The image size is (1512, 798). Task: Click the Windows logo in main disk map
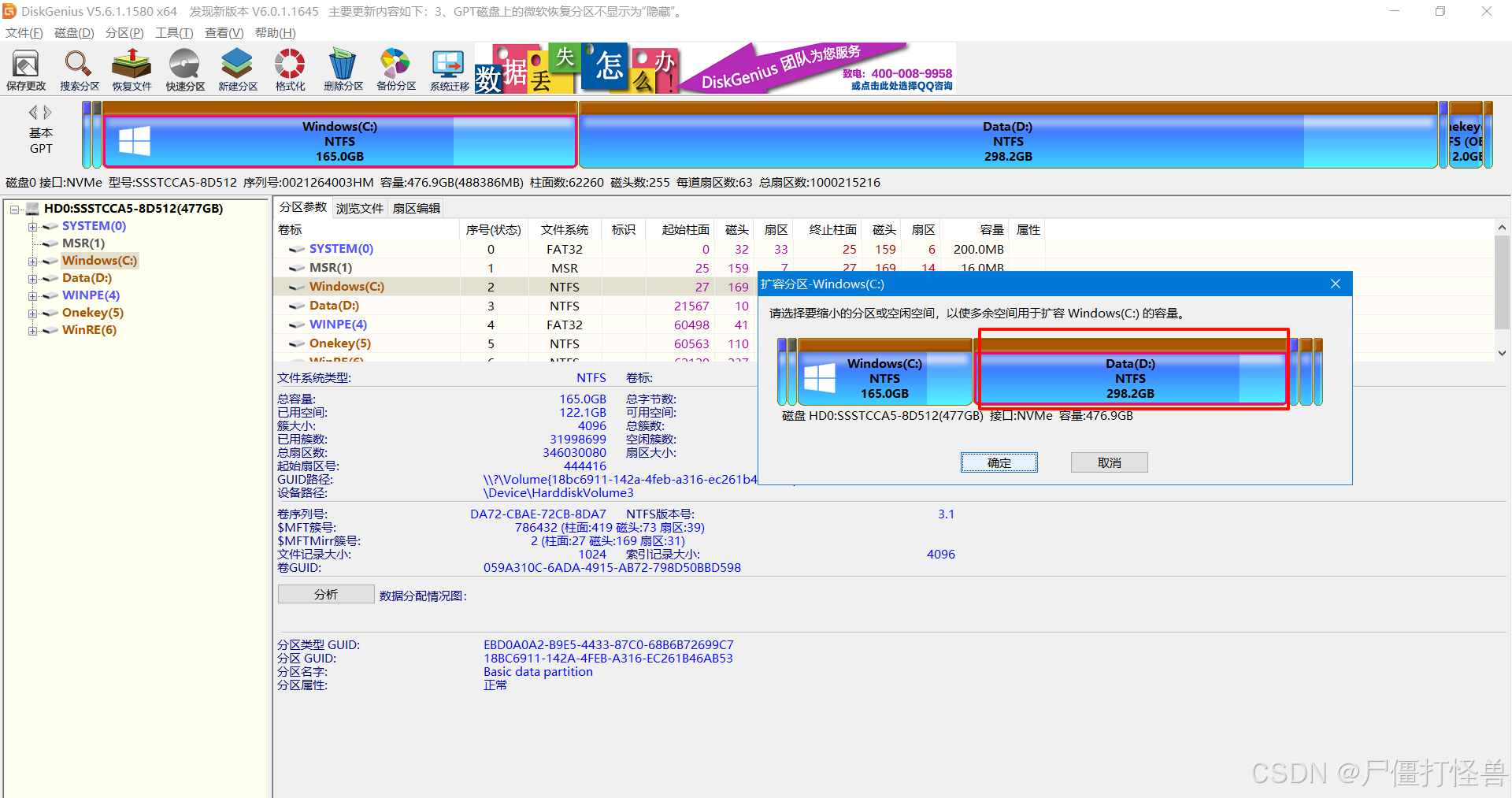tap(134, 142)
